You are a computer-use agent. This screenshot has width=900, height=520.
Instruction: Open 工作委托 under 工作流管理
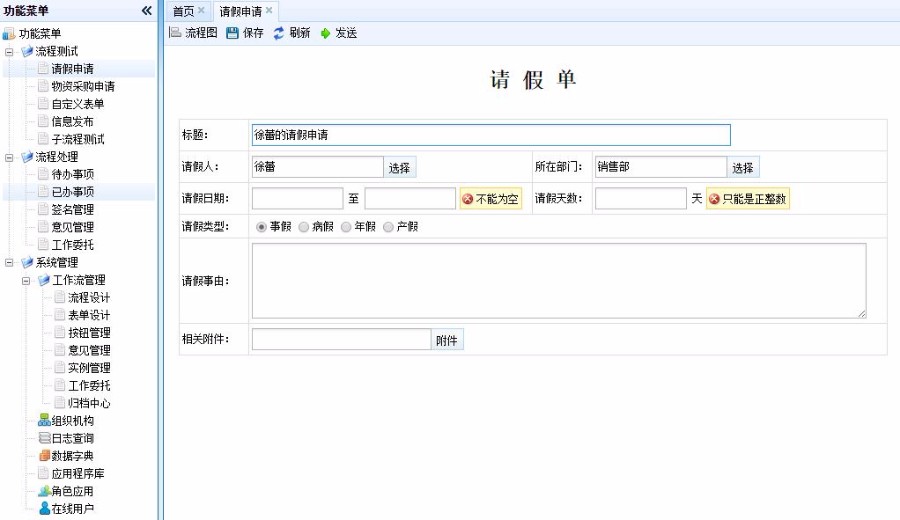89,386
